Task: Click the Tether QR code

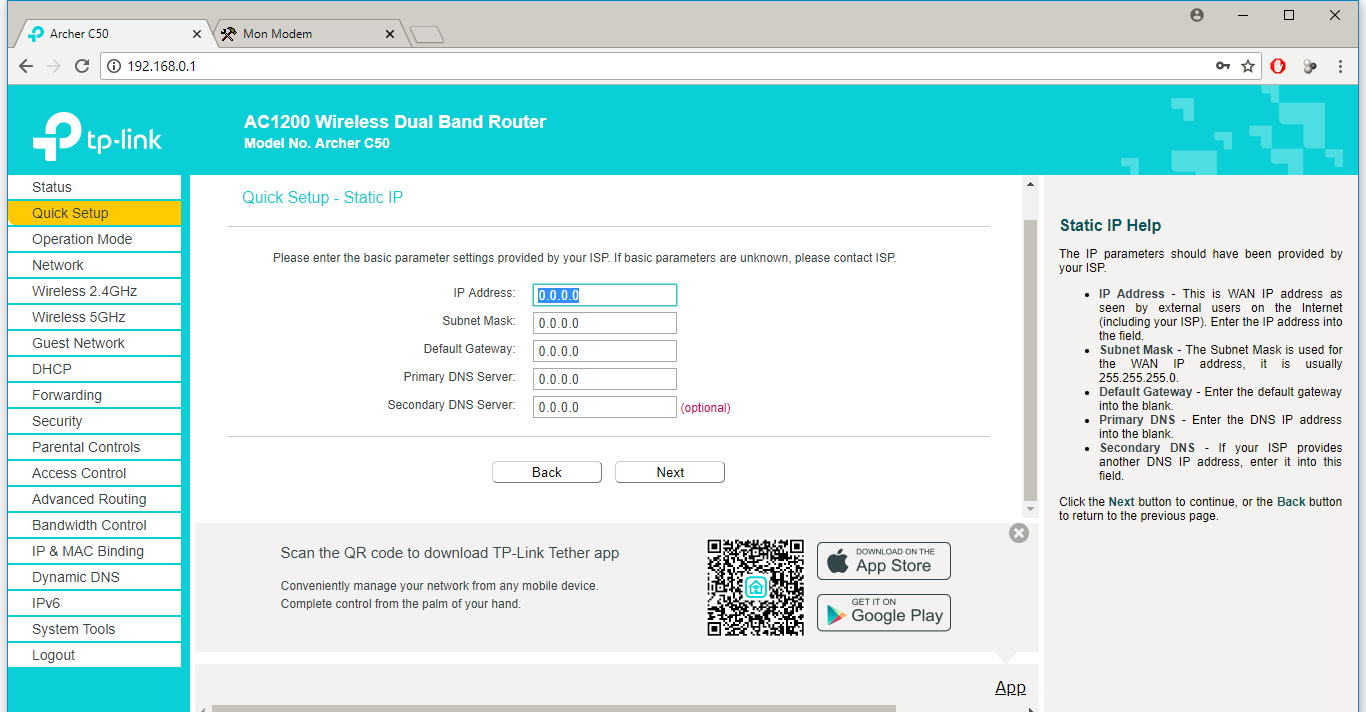Action: coord(755,587)
